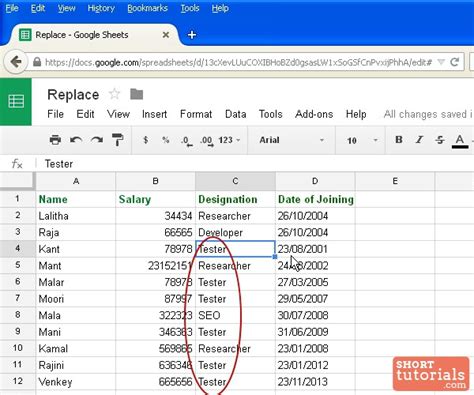Select column D header

315,181
